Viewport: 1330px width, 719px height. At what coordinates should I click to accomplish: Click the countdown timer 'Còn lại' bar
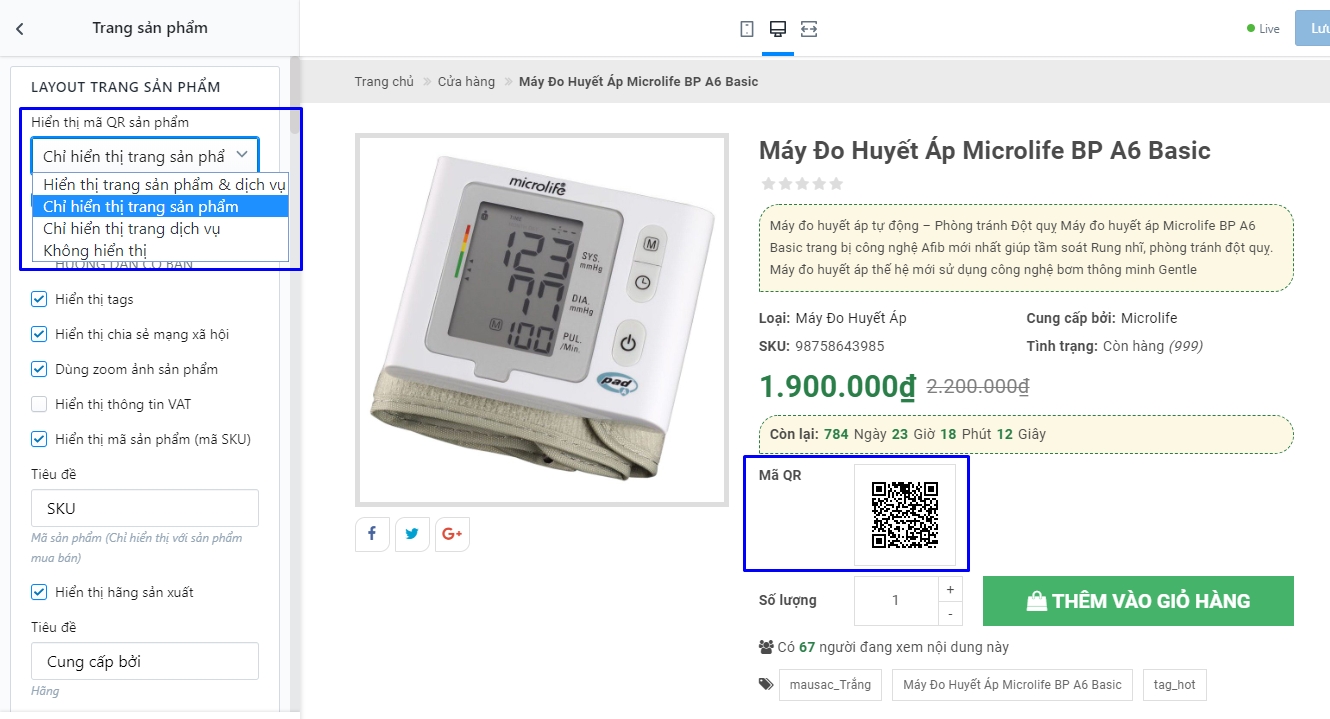pyautogui.click(x=1026, y=435)
